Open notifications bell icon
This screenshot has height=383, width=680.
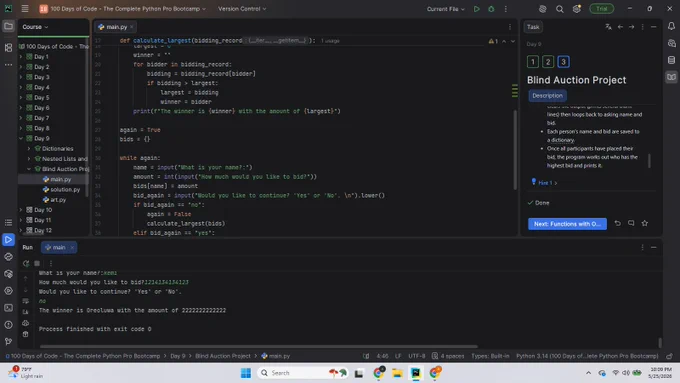[671, 26]
